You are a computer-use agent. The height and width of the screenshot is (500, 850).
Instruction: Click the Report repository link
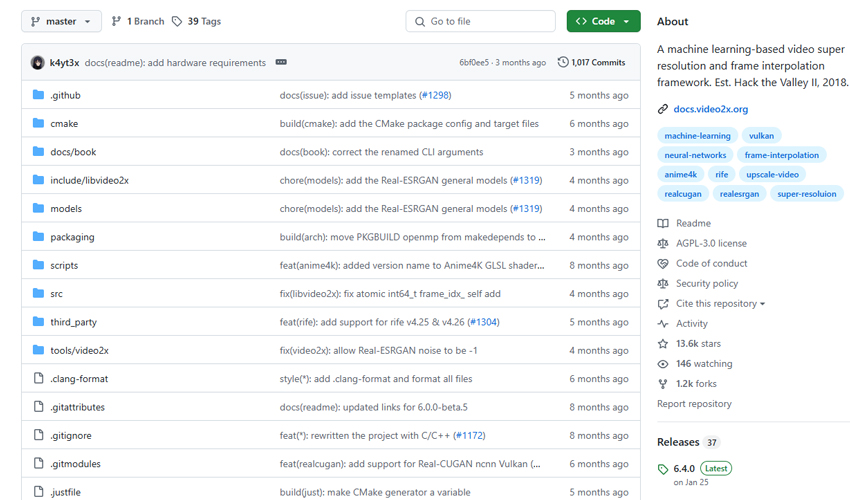point(694,404)
